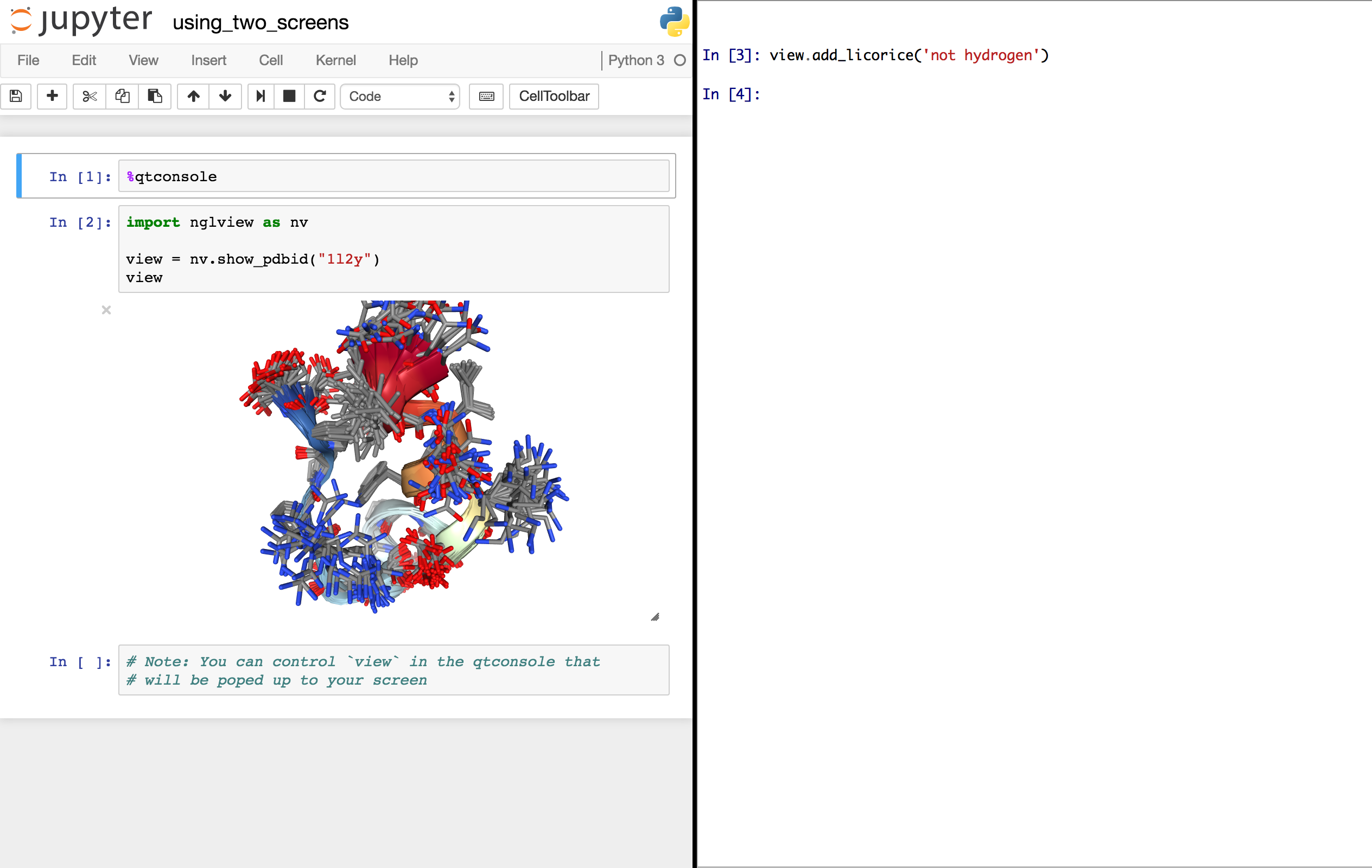
Task: Click the CellToolbar button
Action: [553, 96]
